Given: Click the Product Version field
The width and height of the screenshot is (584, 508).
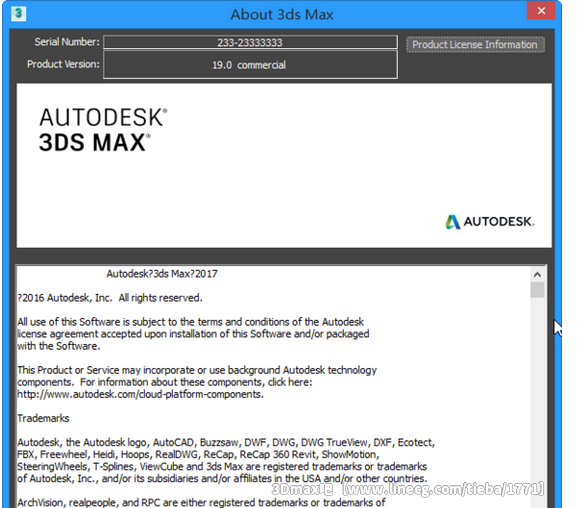Looking at the screenshot, I should point(250,65).
